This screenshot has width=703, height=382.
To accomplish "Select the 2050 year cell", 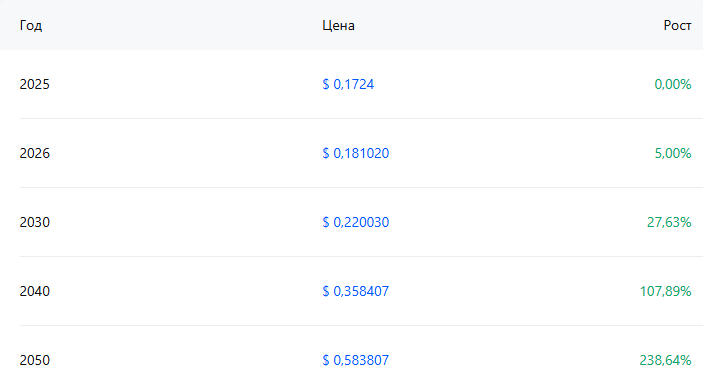I will click(35, 360).
